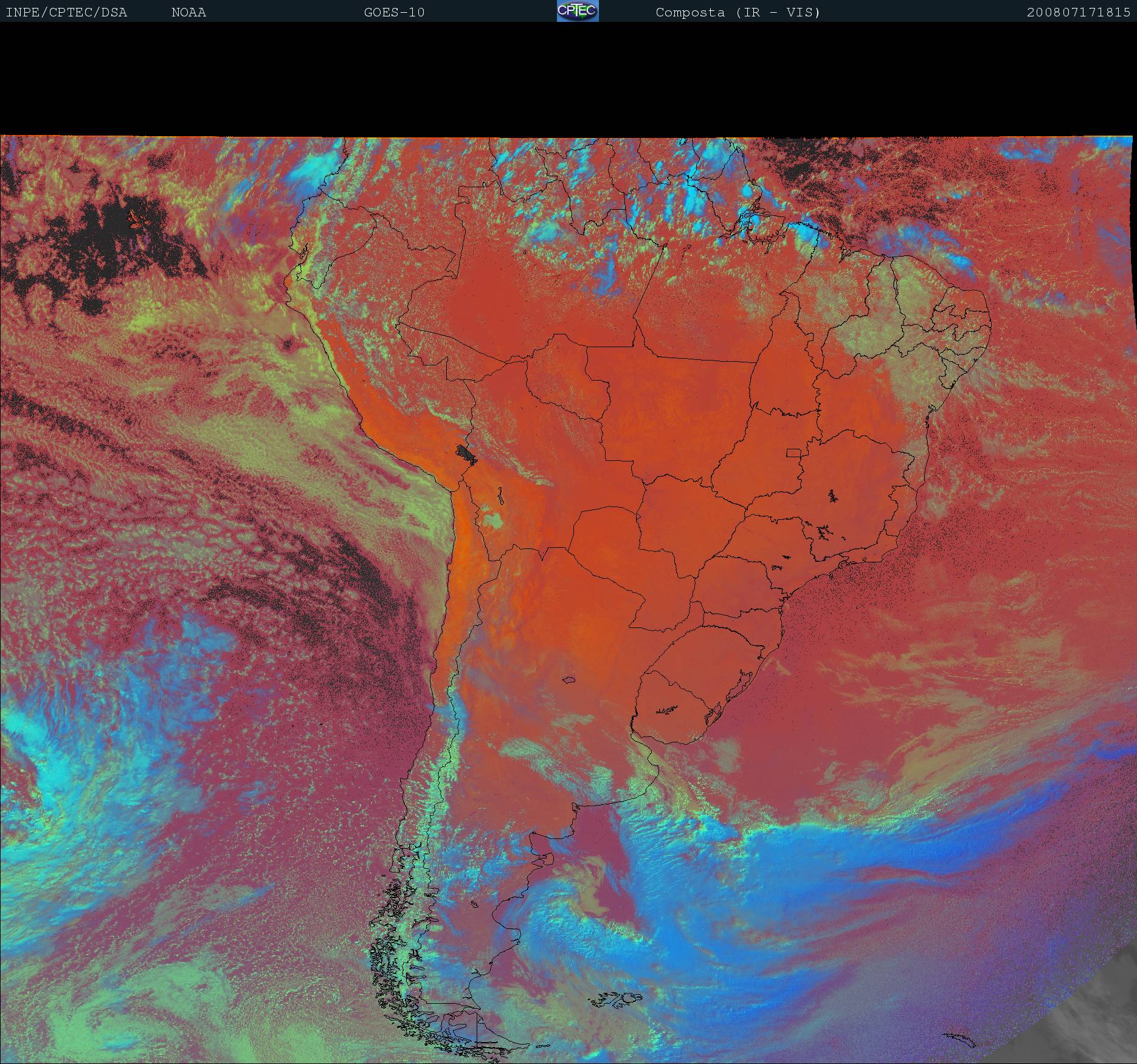This screenshot has width=1137, height=1064.
Task: Click the GOES-10 satellite label
Action: pos(394,12)
